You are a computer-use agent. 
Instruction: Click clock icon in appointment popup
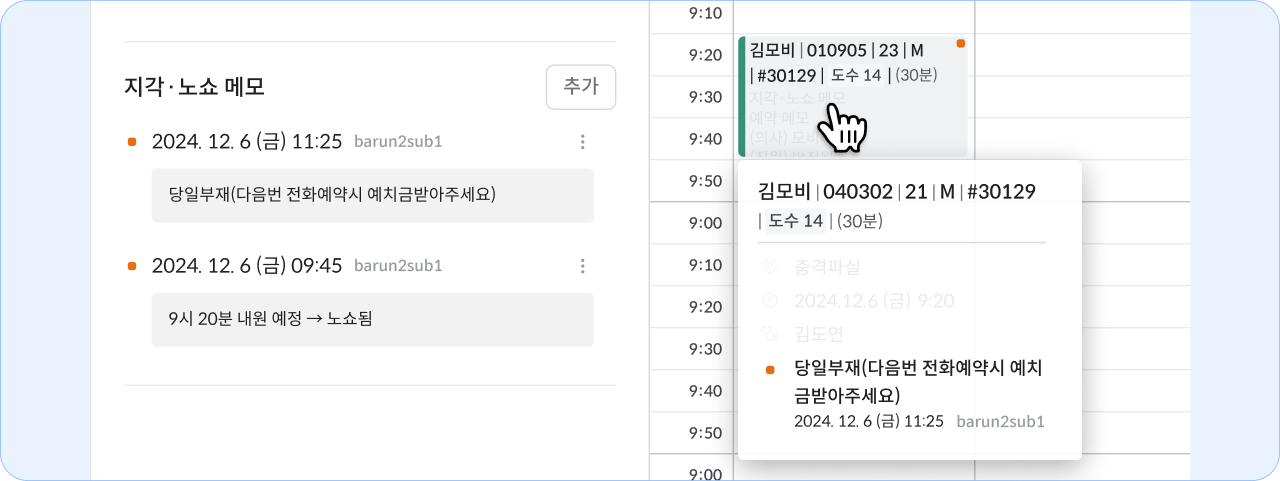769,300
